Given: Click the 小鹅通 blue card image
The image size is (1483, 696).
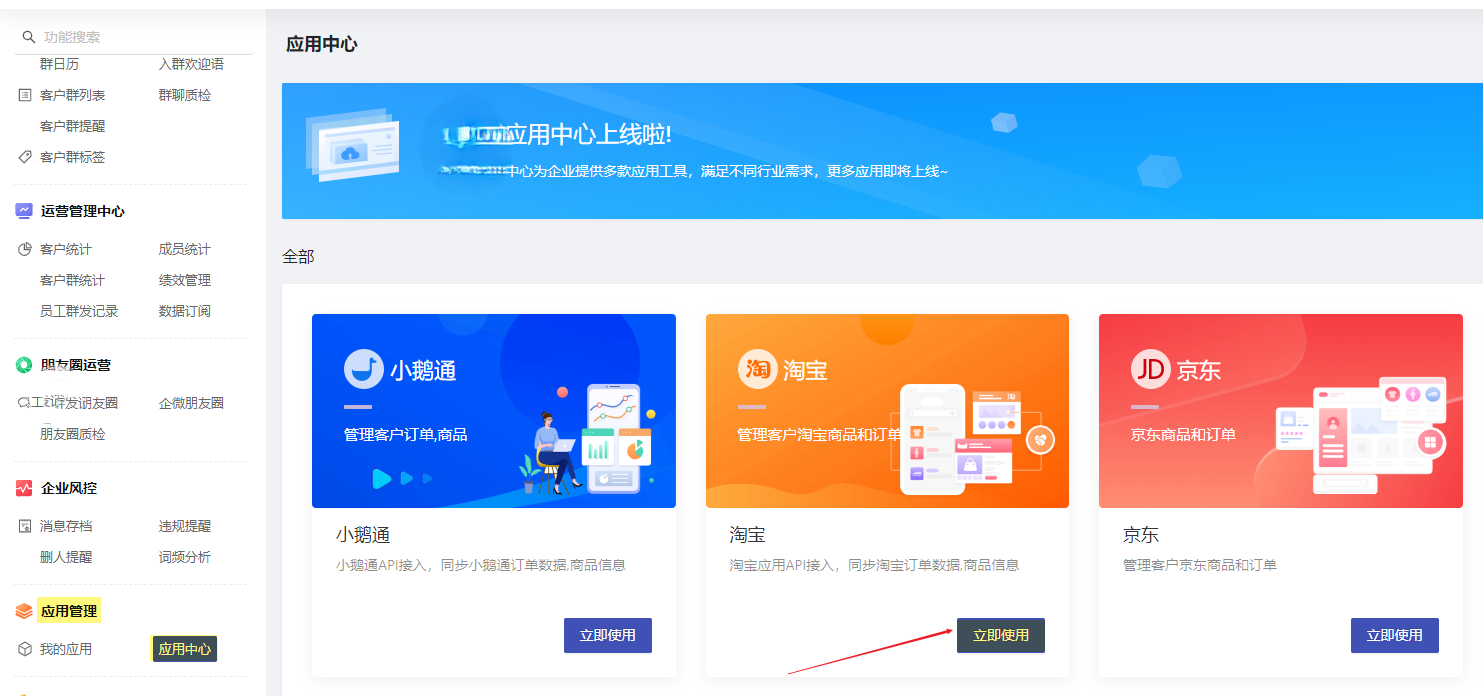Looking at the screenshot, I should pos(494,411).
